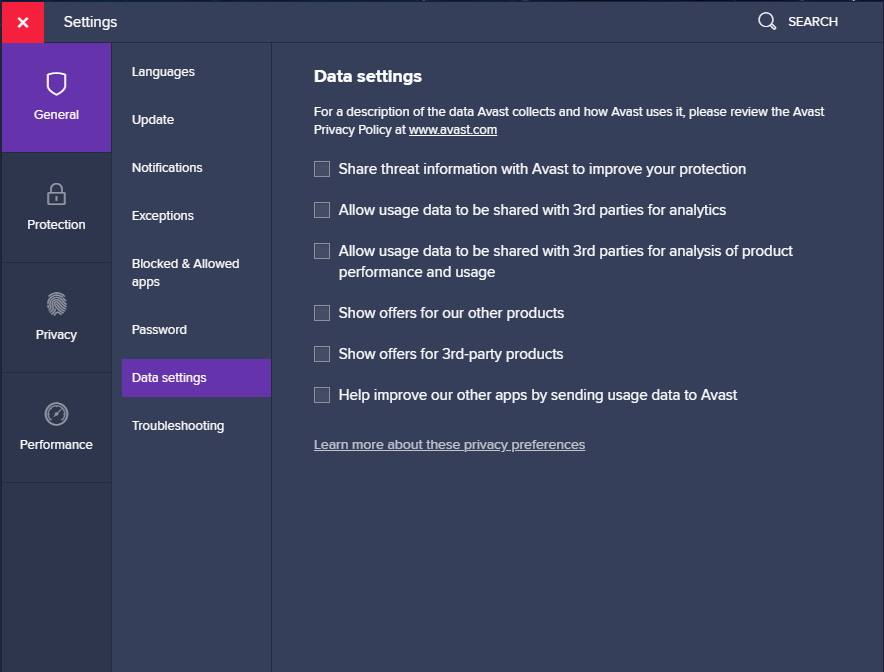Toggle Show offers for 3rd-party products
The height and width of the screenshot is (672, 884).
coord(322,354)
